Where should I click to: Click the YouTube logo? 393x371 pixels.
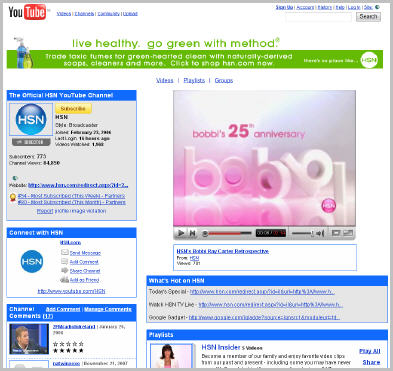pyautogui.click(x=27, y=12)
